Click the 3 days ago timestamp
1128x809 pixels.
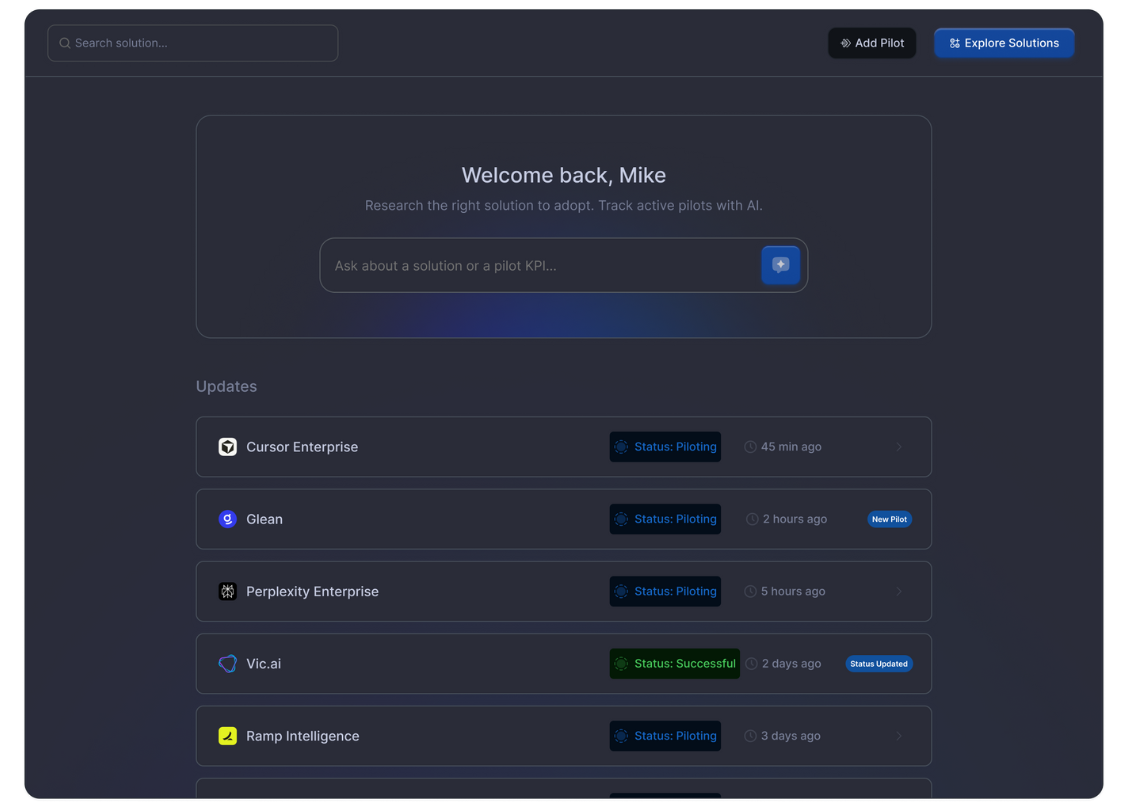791,736
